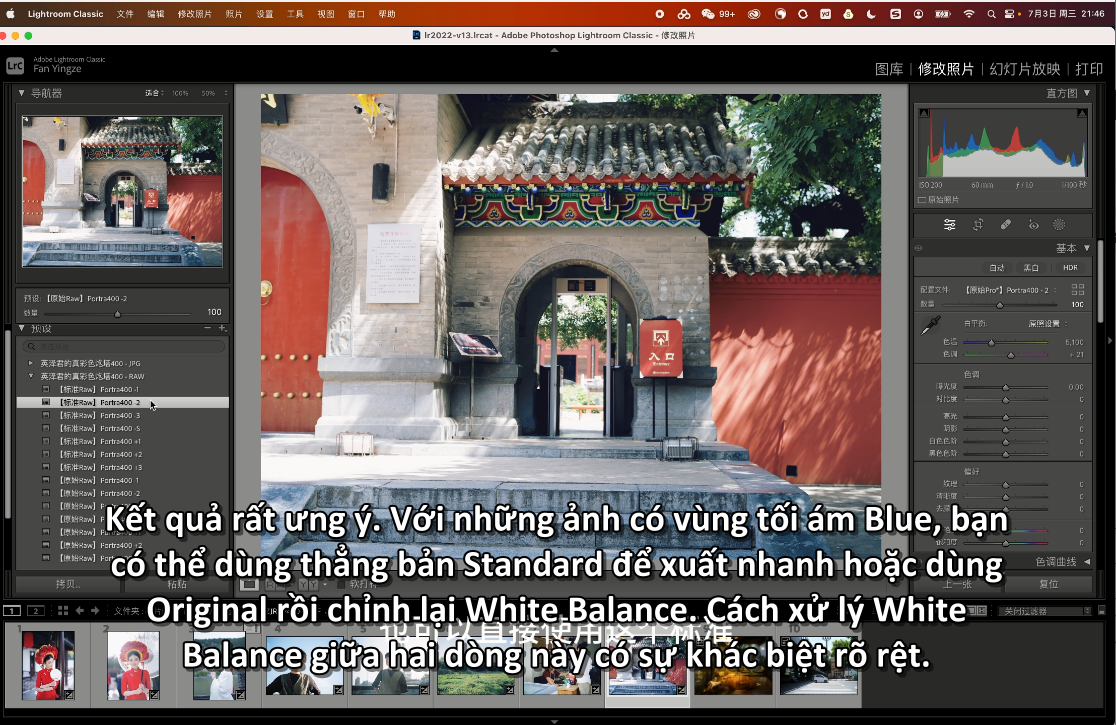The width and height of the screenshot is (1116, 725).
Task: Adjust the 色温 temperature slider handle
Action: click(992, 342)
